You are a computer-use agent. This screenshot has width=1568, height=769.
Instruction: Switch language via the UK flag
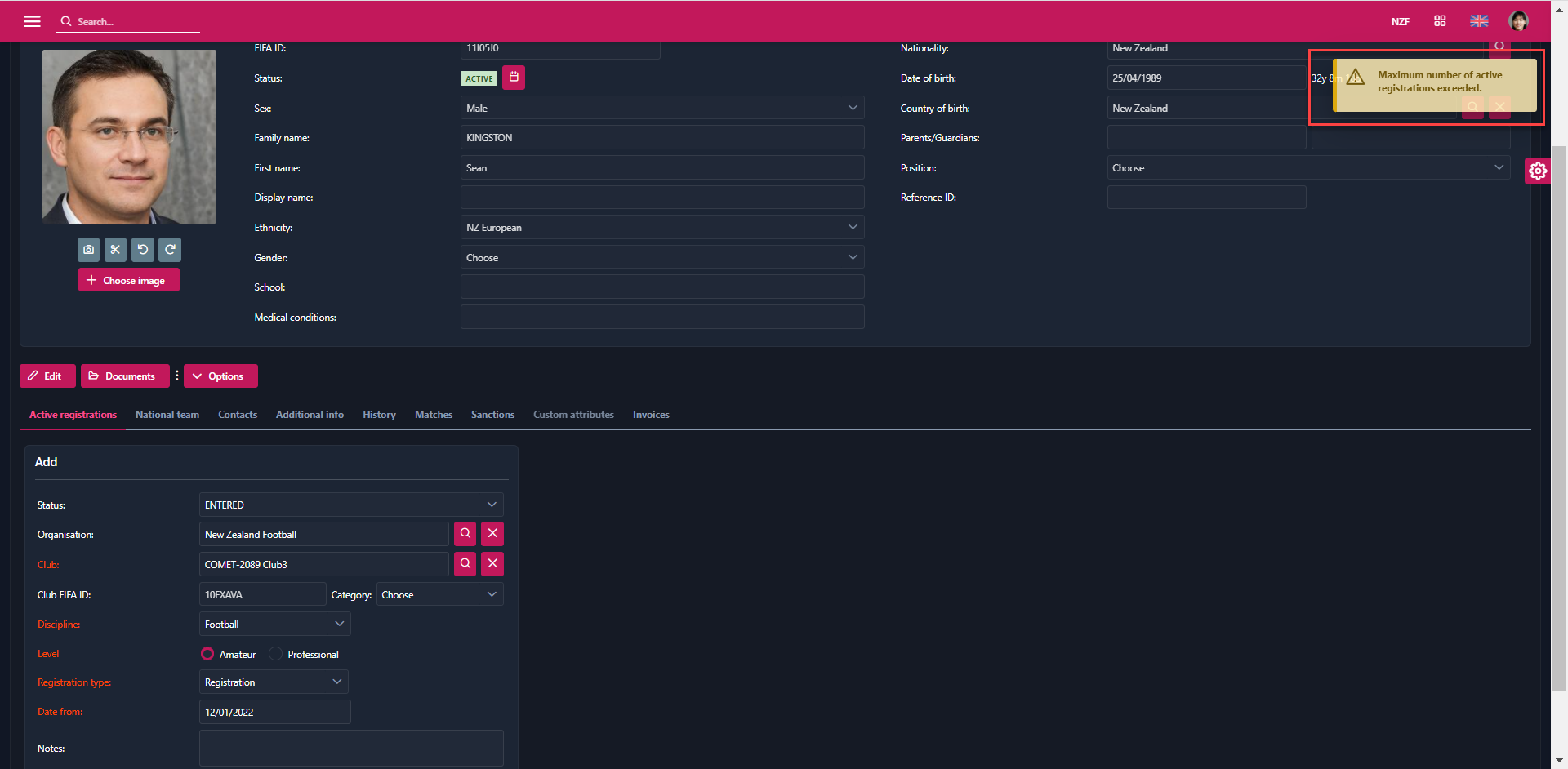[1479, 21]
